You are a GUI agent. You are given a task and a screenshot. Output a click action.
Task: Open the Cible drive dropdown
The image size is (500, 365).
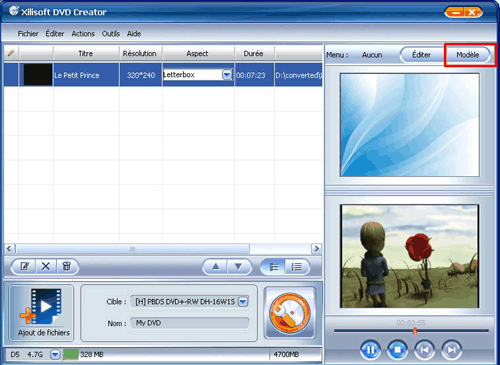pyautogui.click(x=243, y=302)
